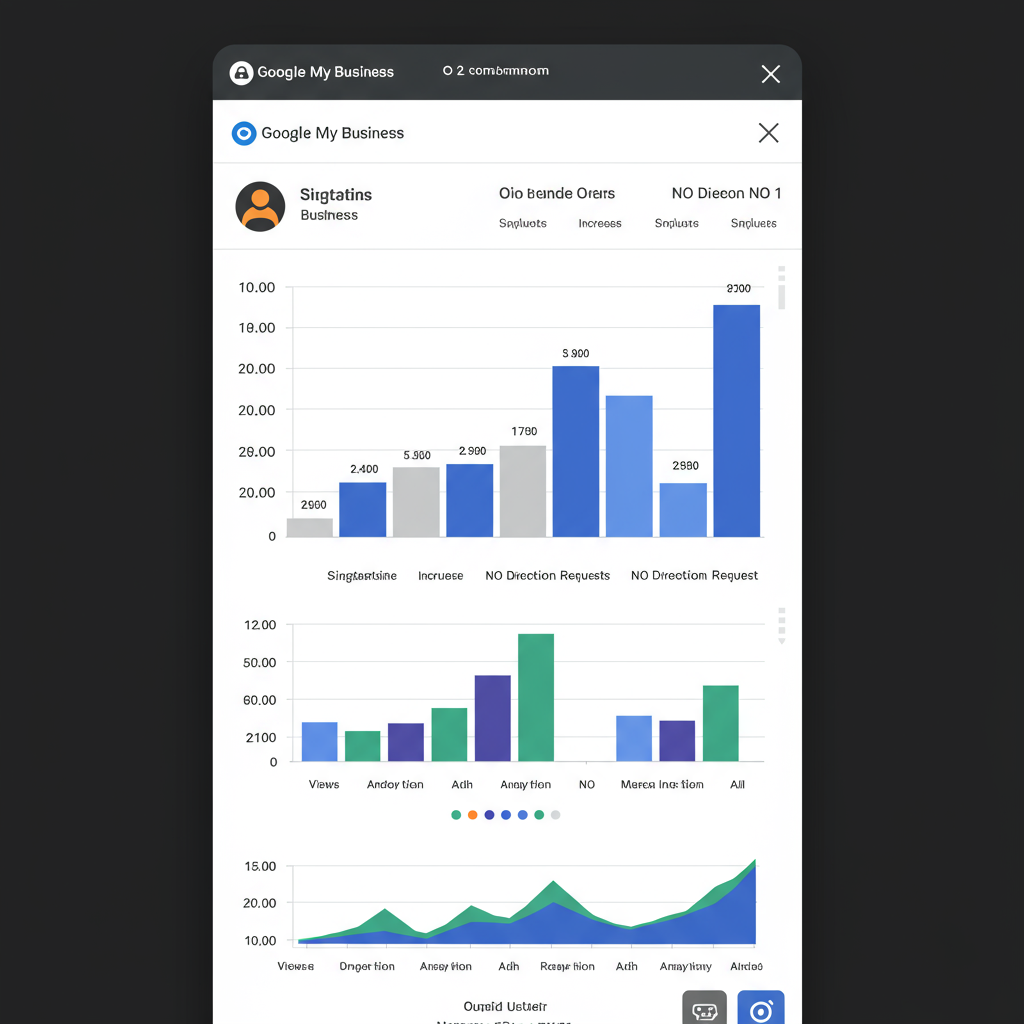Screen dimensions: 1024x1024
Task: Click the All category under the bar chart
Action: coord(737,785)
